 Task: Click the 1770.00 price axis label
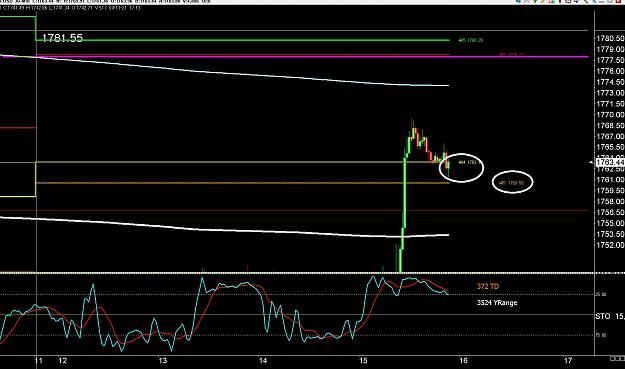click(610, 115)
